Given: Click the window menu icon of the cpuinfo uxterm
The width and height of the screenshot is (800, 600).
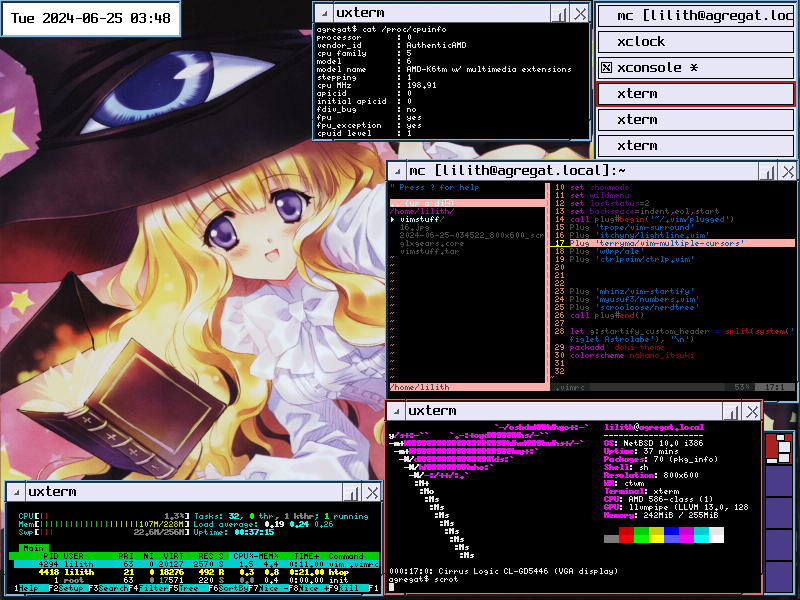Looking at the screenshot, I should pos(324,13).
